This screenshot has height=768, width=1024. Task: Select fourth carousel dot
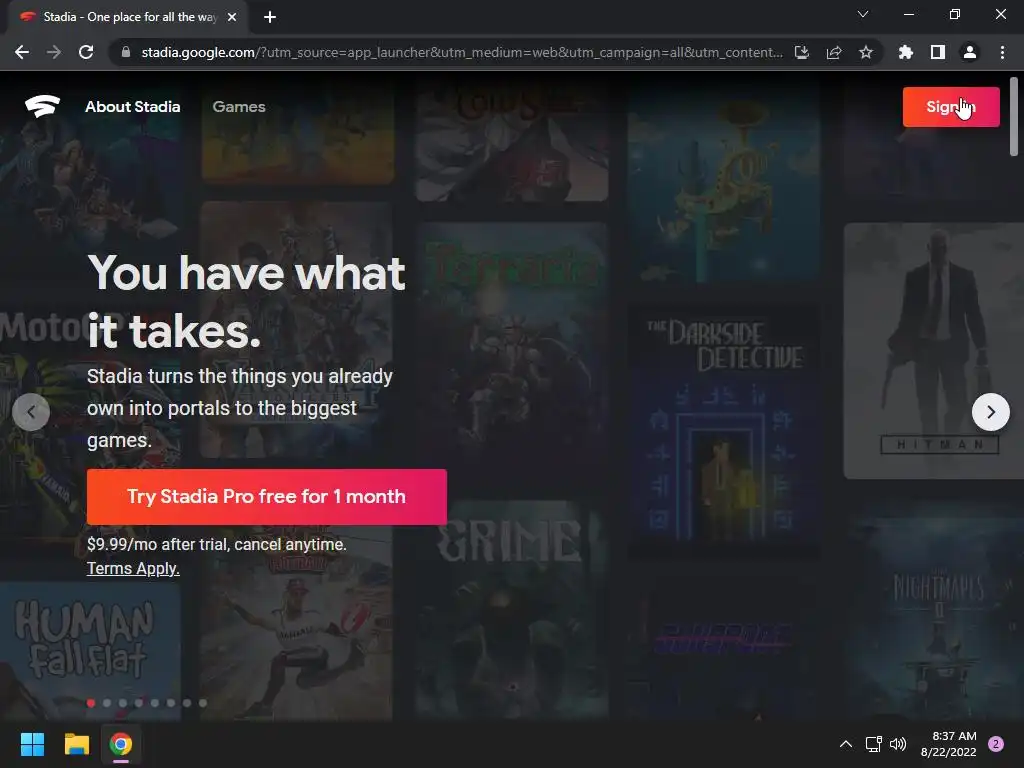[139, 703]
